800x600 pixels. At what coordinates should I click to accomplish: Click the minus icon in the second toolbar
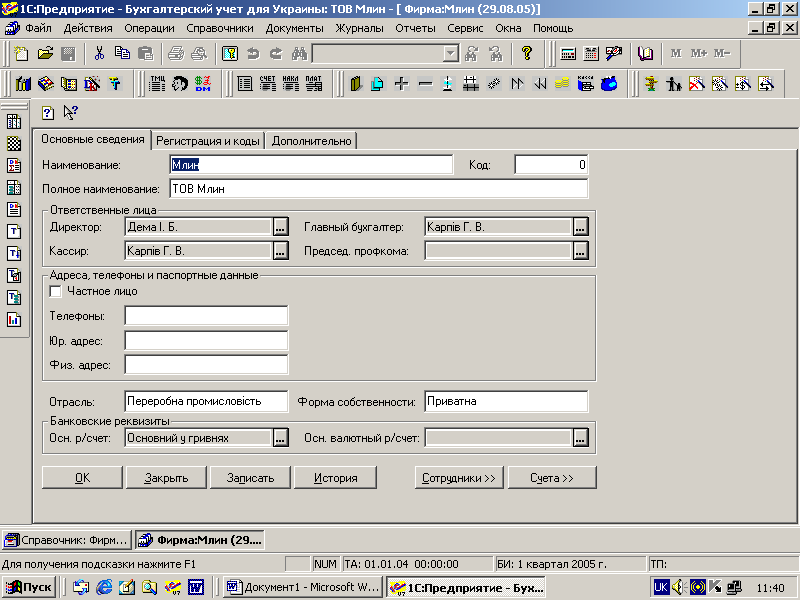(x=425, y=83)
